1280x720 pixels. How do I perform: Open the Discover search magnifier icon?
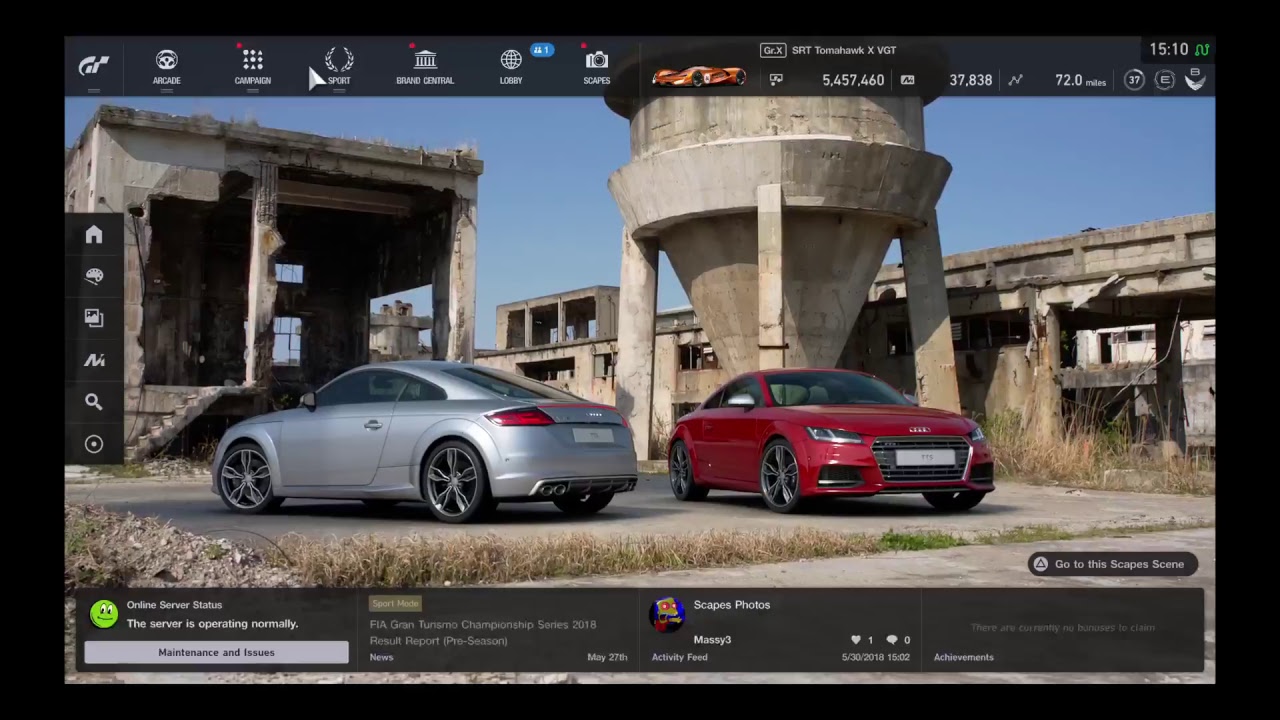(x=94, y=402)
